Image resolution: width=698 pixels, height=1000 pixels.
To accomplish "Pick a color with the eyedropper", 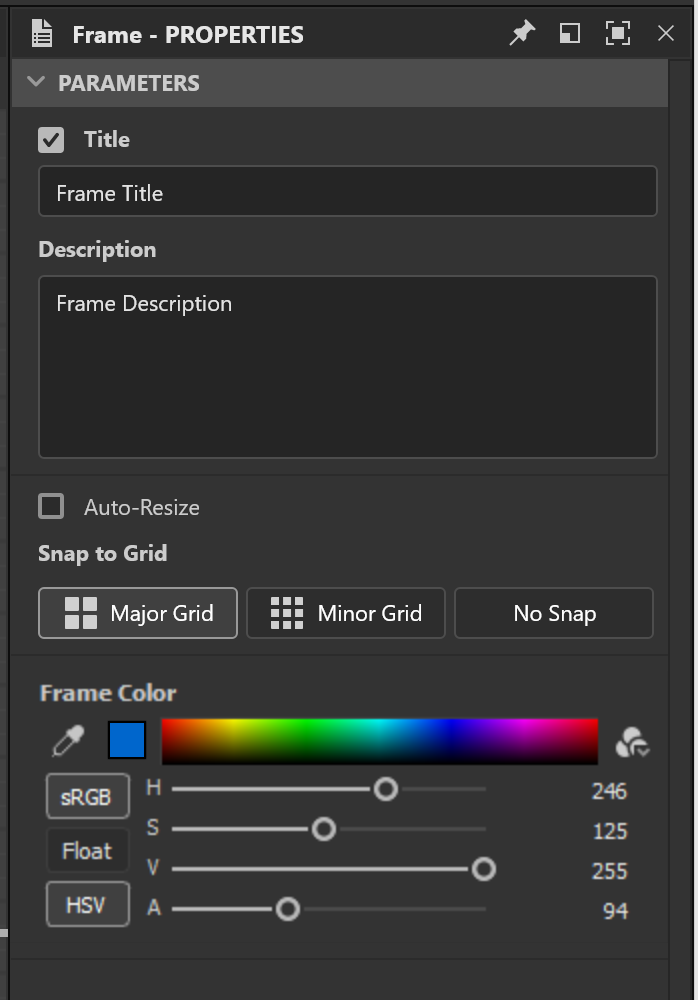I will pyautogui.click(x=68, y=741).
